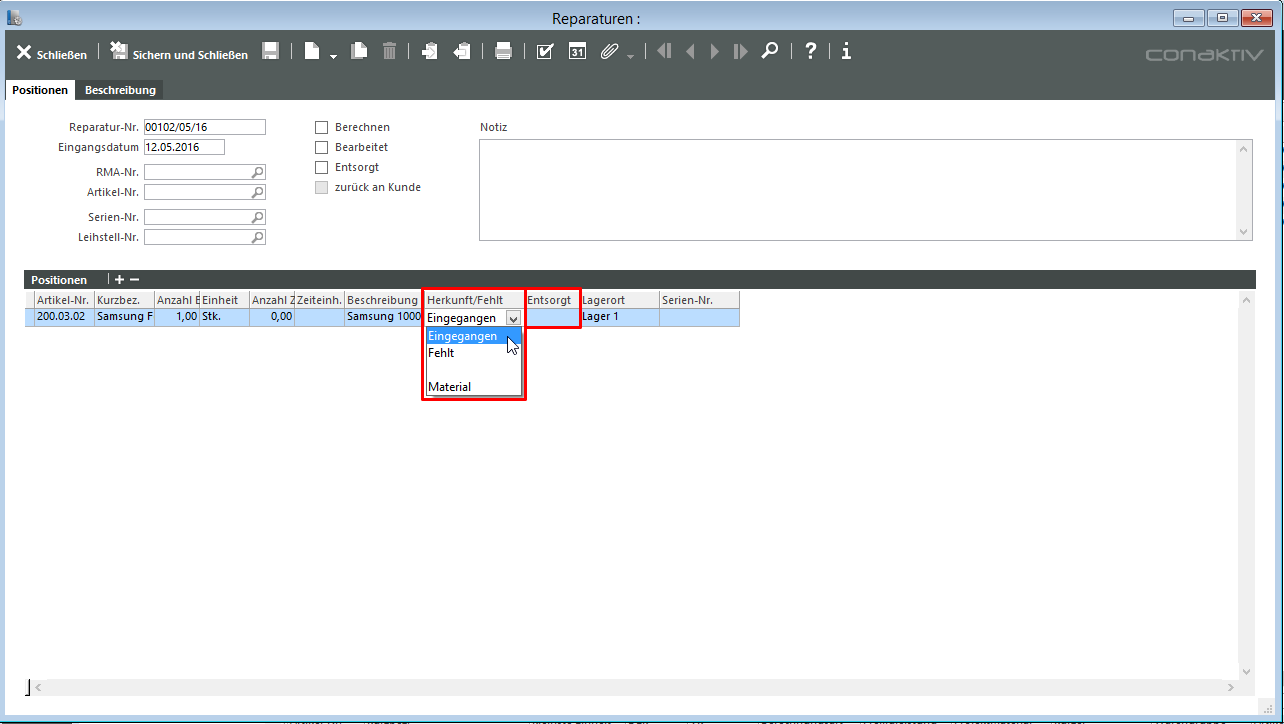This screenshot has width=1284, height=724.
Task: Click the duplicate record icon
Action: coord(359,52)
